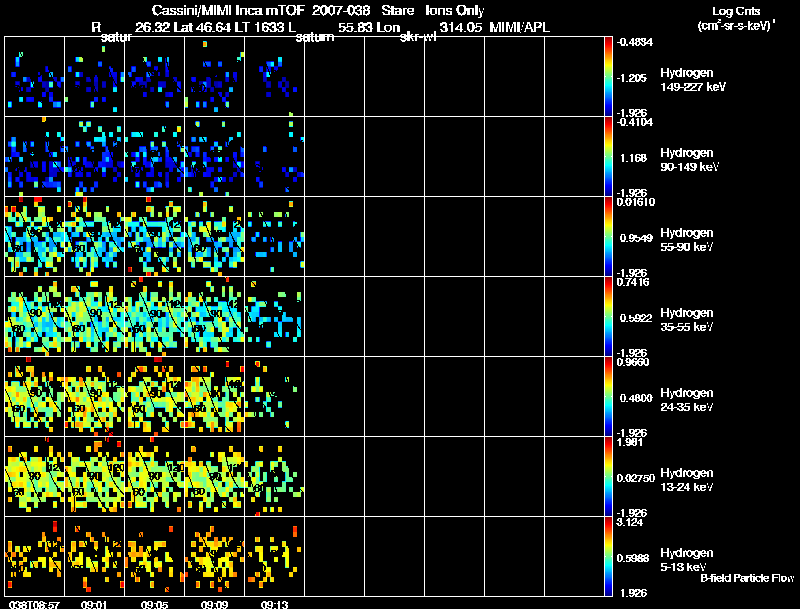The image size is (800, 609).
Task: Click the 'Ions Only' text in title
Action: 455,11
